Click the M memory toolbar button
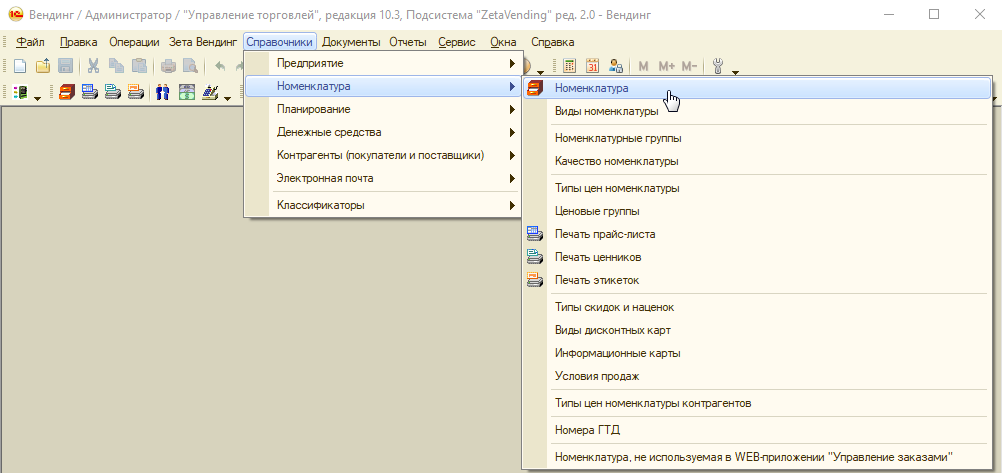The width and height of the screenshot is (1002, 473). [x=644, y=66]
